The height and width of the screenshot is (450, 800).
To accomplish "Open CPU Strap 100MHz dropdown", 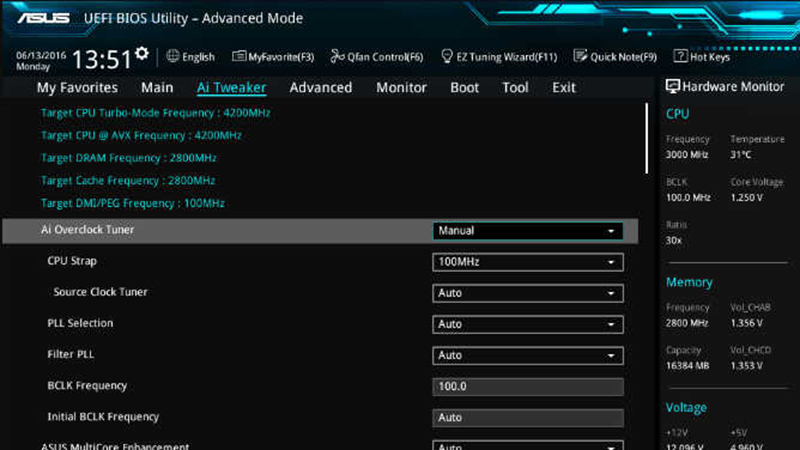I will point(528,262).
